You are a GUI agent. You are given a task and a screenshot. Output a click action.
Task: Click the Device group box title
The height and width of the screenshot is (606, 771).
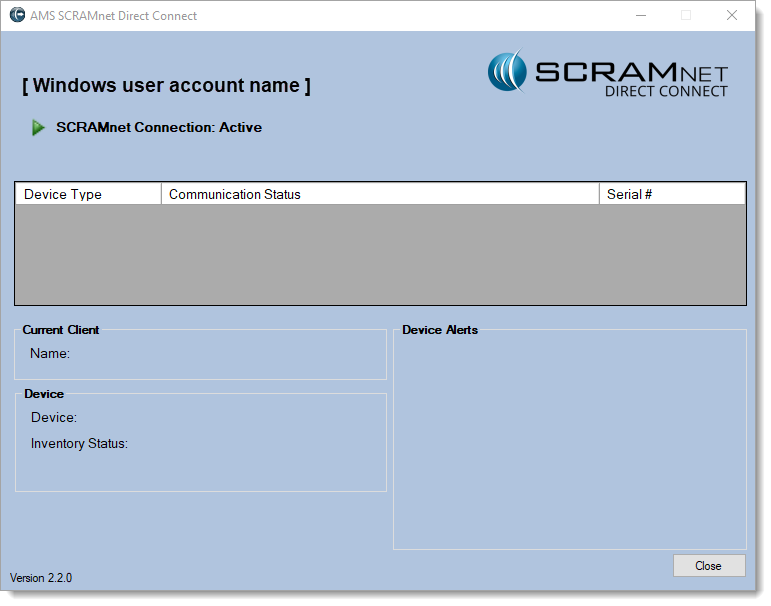44,394
